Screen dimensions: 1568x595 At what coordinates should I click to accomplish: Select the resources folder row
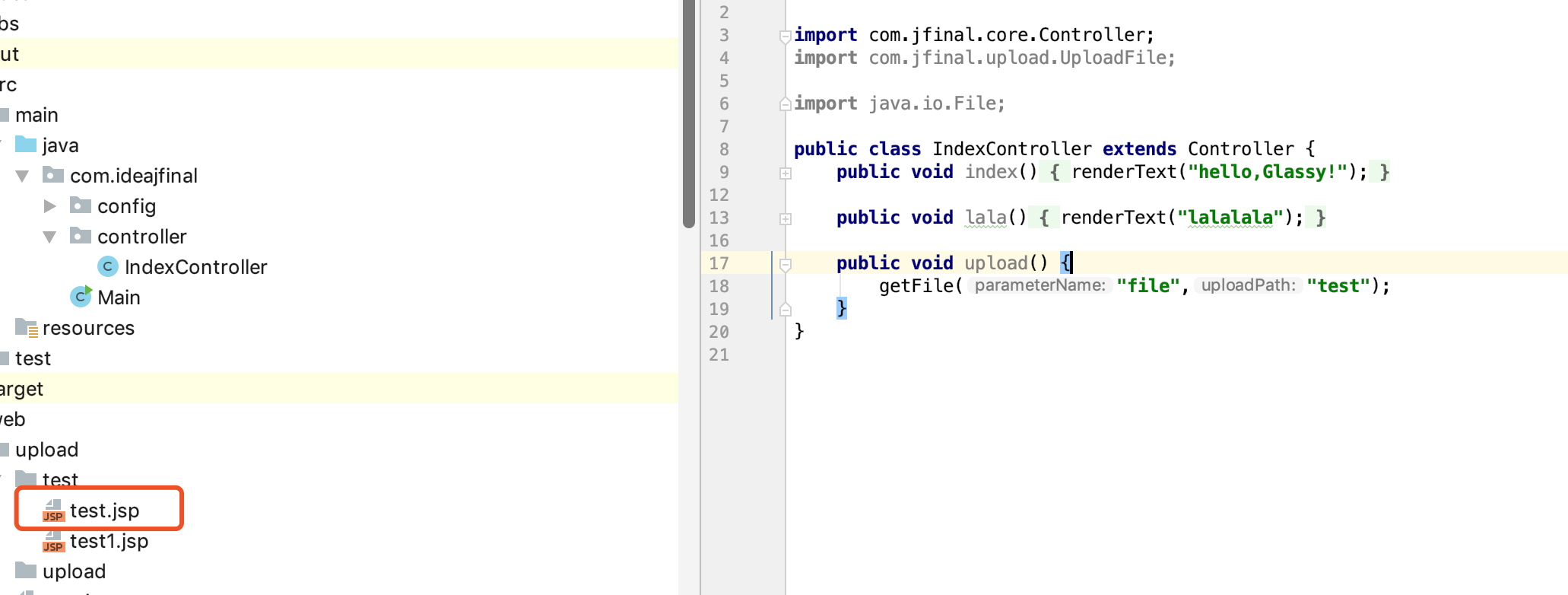pyautogui.click(x=339, y=328)
